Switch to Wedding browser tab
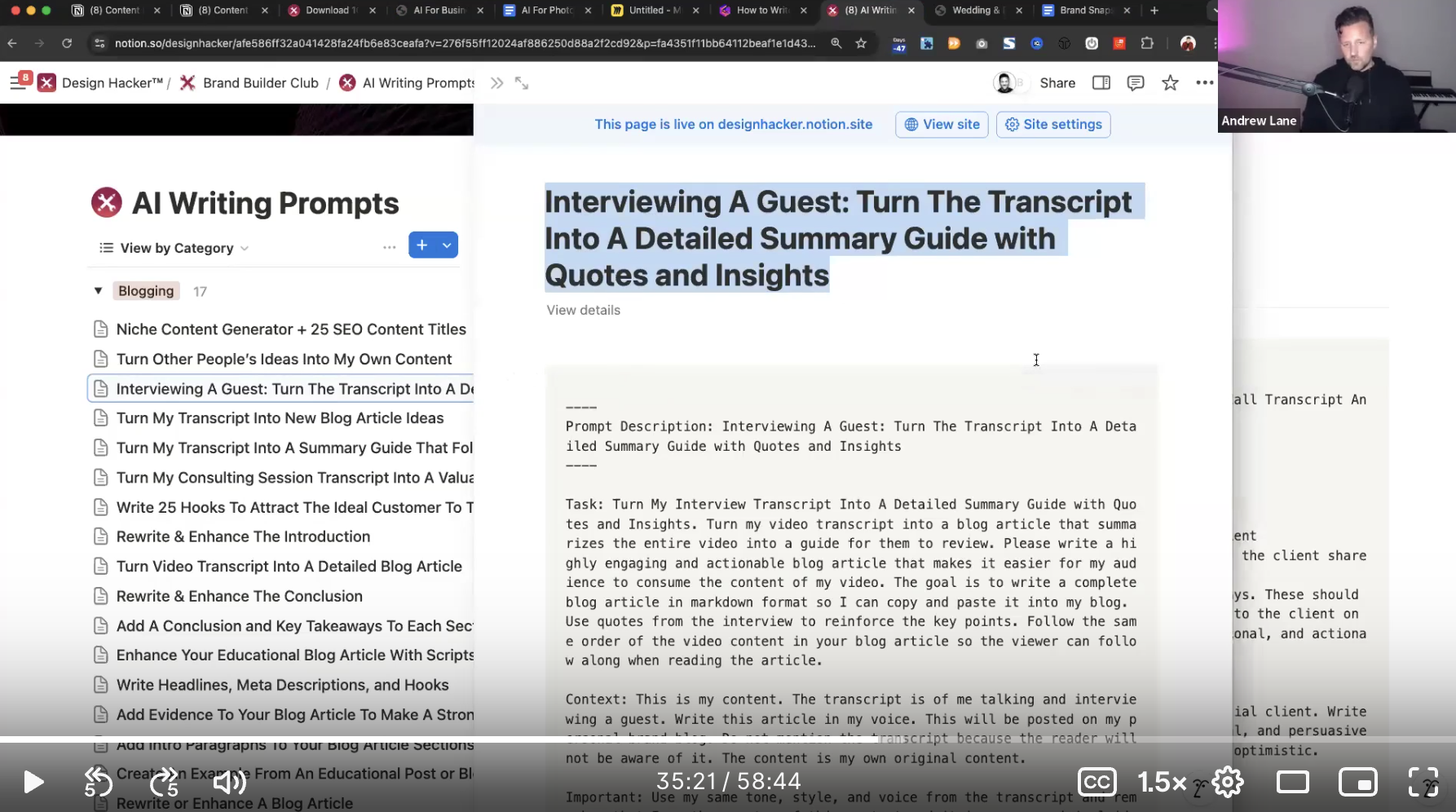The width and height of the screenshot is (1456, 812). tap(975, 11)
